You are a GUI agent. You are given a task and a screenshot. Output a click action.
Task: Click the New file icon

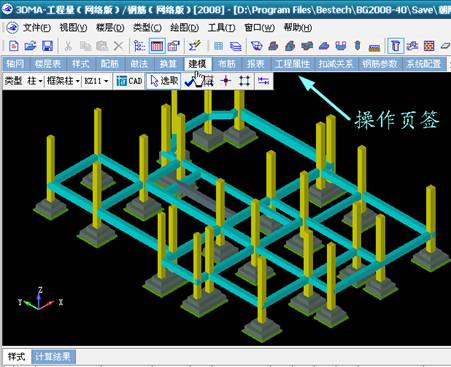click(x=14, y=46)
